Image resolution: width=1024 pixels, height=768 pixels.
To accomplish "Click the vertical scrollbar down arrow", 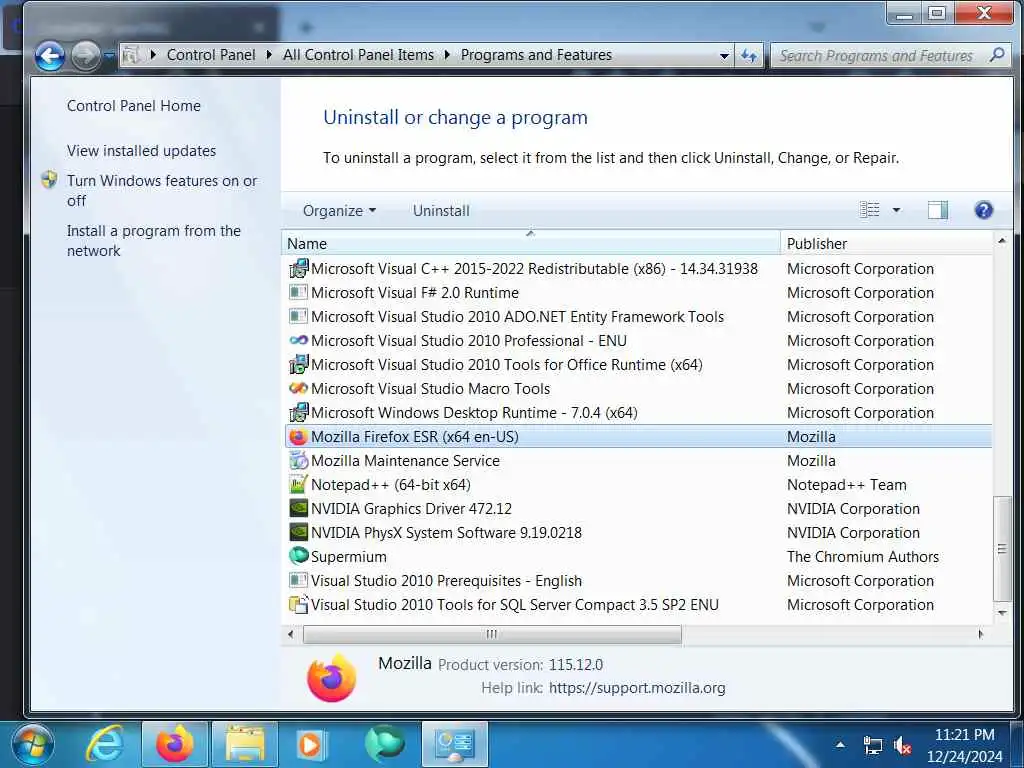I will click(x=1002, y=613).
